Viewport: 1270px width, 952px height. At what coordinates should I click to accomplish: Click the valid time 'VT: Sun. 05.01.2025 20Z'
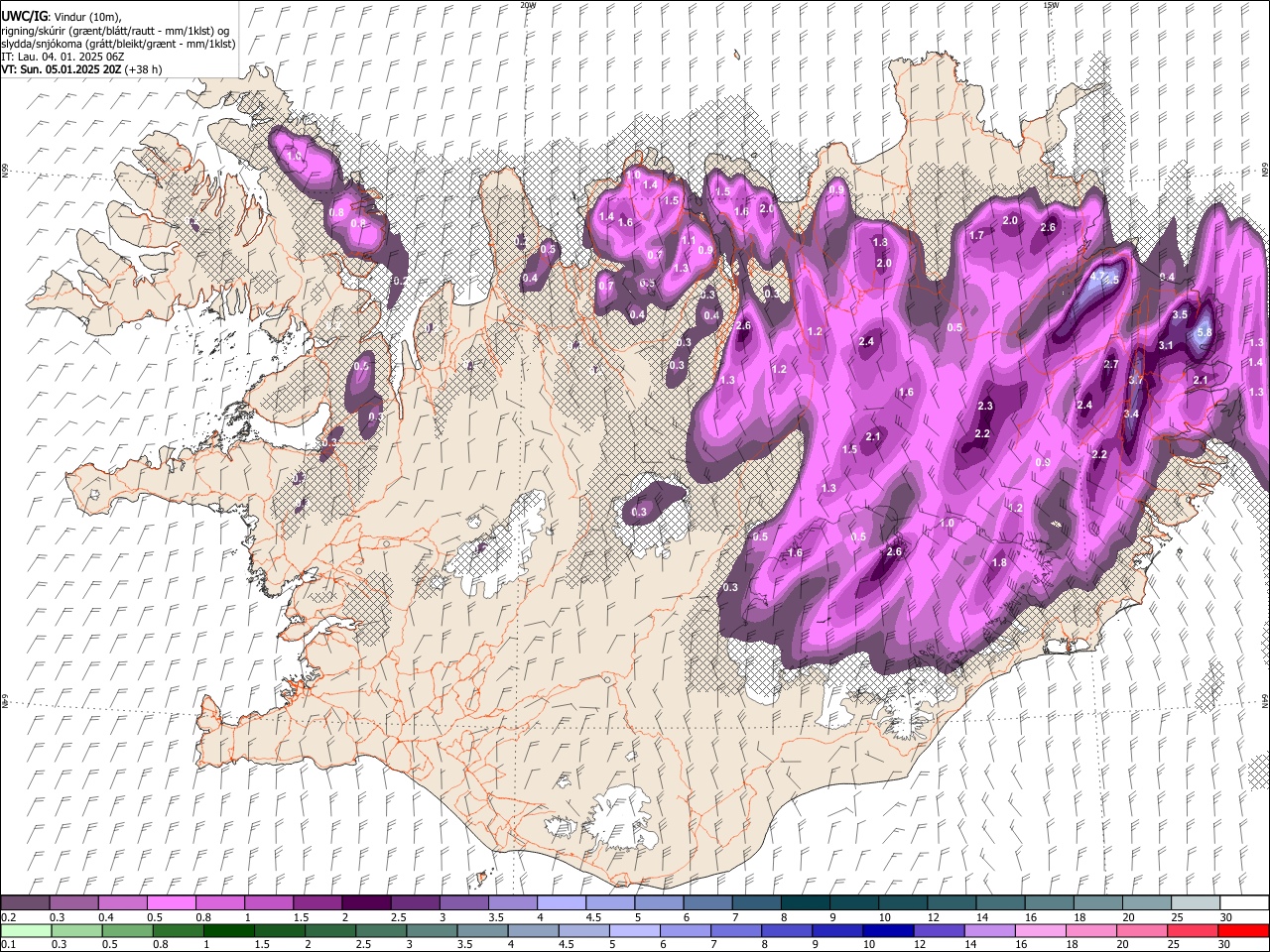tap(62, 69)
